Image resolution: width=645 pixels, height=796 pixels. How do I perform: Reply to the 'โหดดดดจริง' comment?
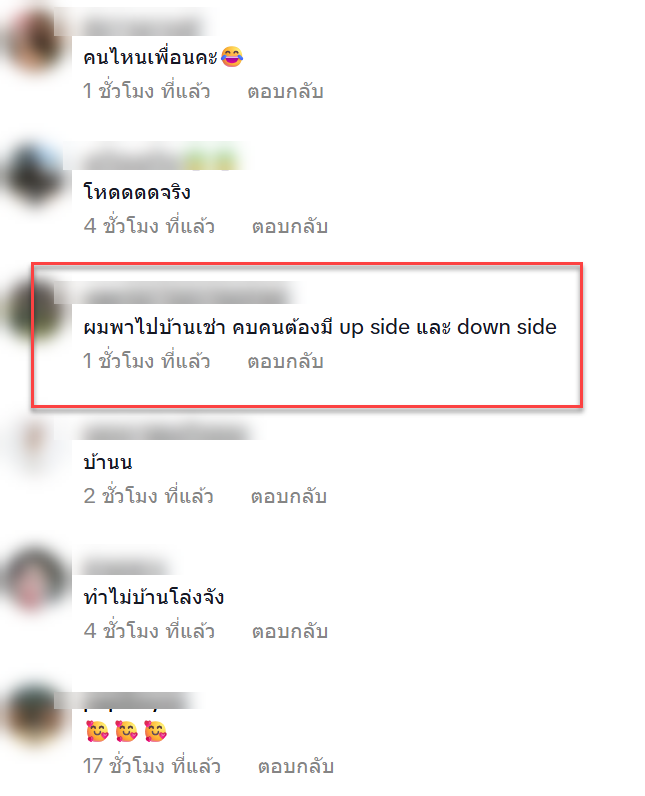pos(290,227)
